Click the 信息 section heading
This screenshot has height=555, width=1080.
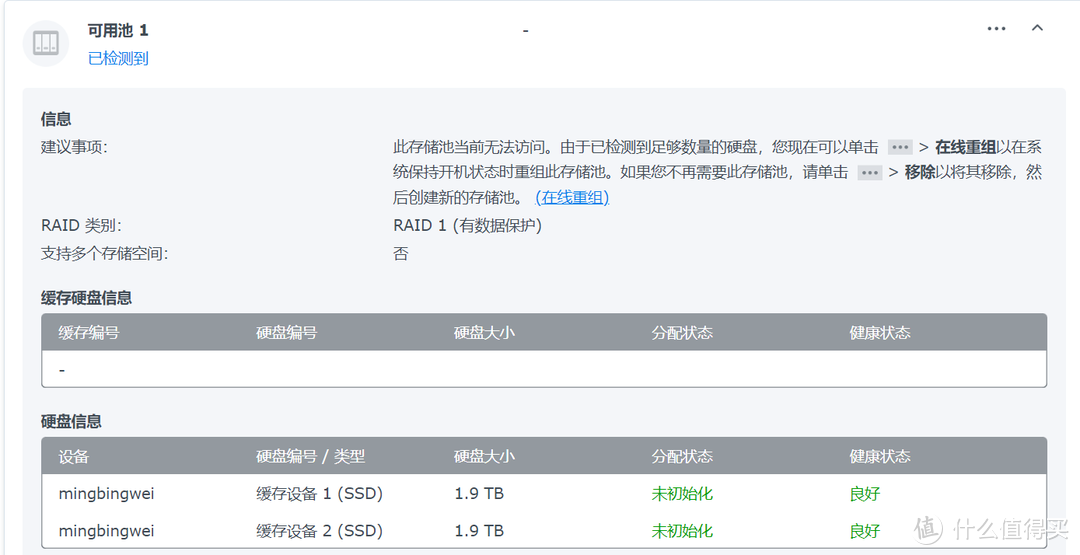coord(56,119)
